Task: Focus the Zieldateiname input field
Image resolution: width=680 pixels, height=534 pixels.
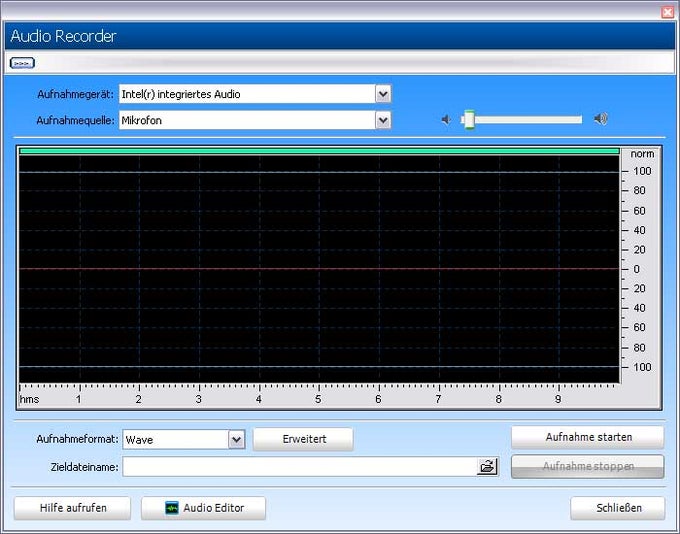Action: click(x=300, y=467)
